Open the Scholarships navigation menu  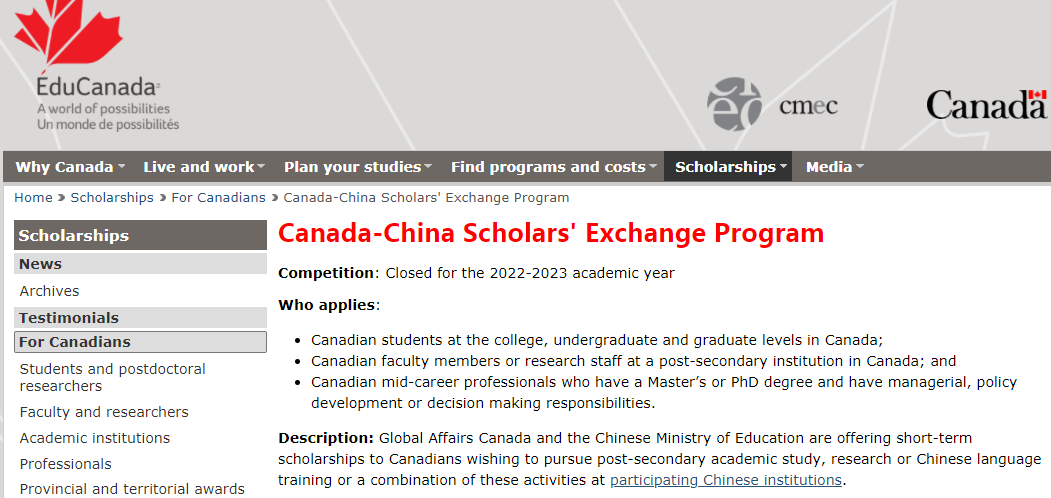[x=728, y=167]
